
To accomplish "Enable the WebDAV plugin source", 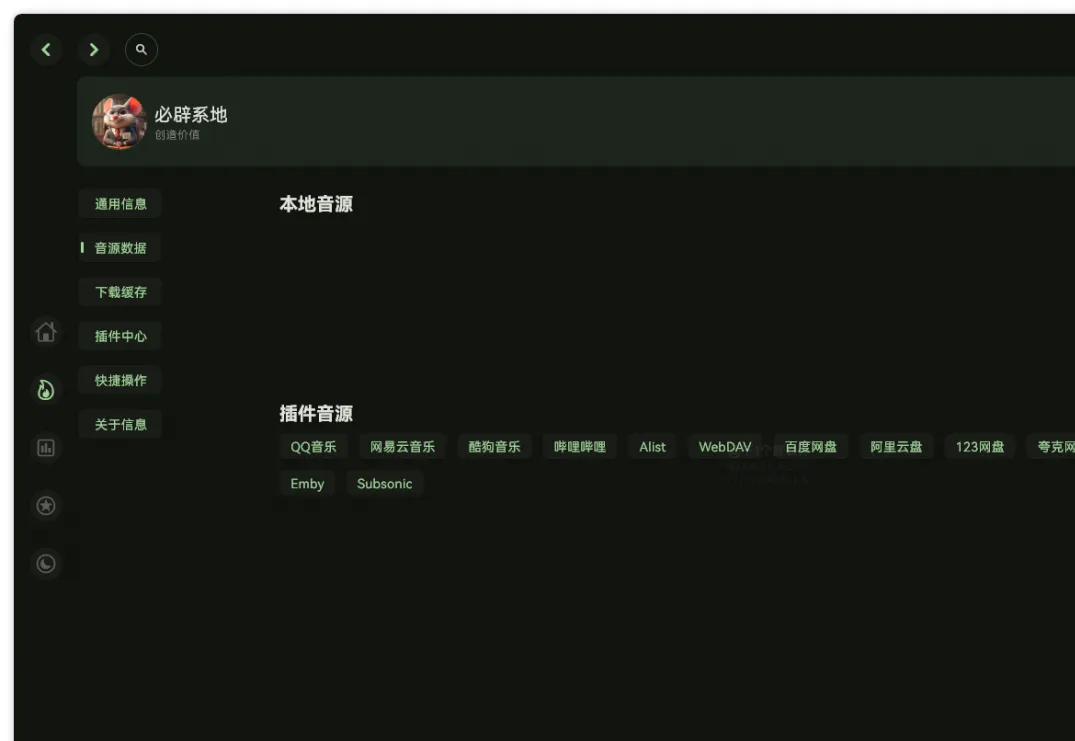I will (723, 447).
